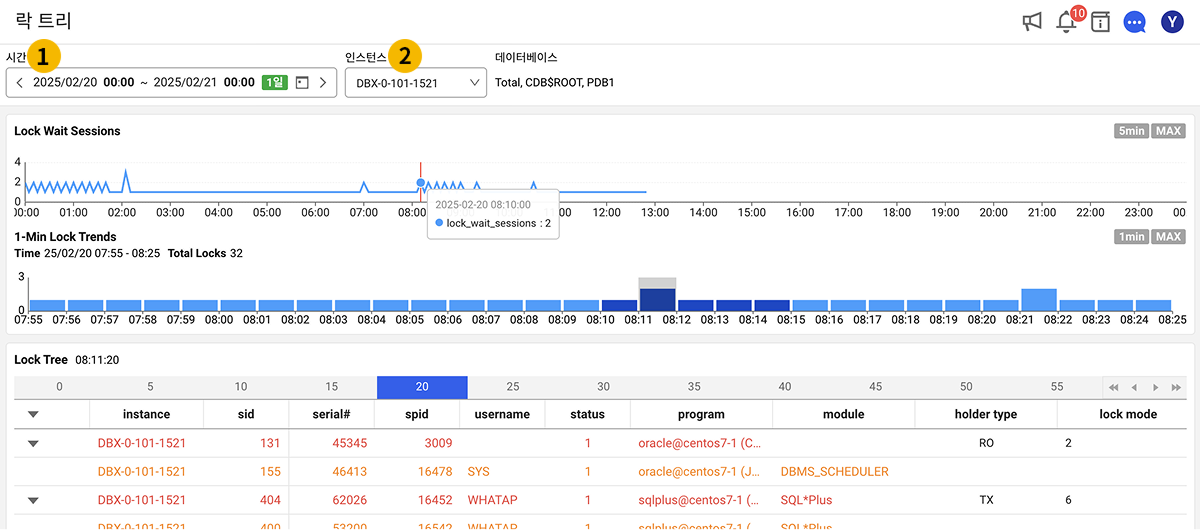The image size is (1200, 530).
Task: Collapse all rows via header triangle
Action: coord(33,414)
